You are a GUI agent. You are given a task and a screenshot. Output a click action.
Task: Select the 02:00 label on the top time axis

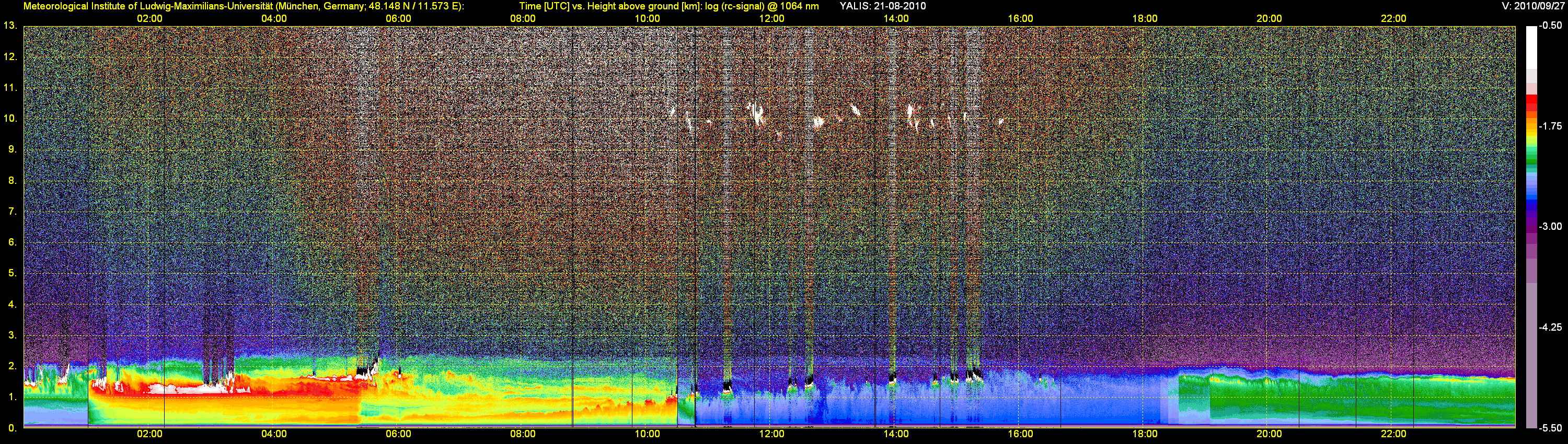pyautogui.click(x=149, y=19)
